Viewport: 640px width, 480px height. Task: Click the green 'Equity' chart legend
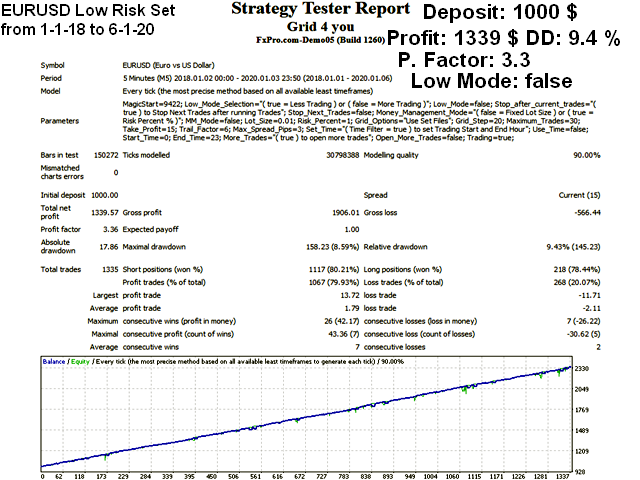pyautogui.click(x=80, y=362)
